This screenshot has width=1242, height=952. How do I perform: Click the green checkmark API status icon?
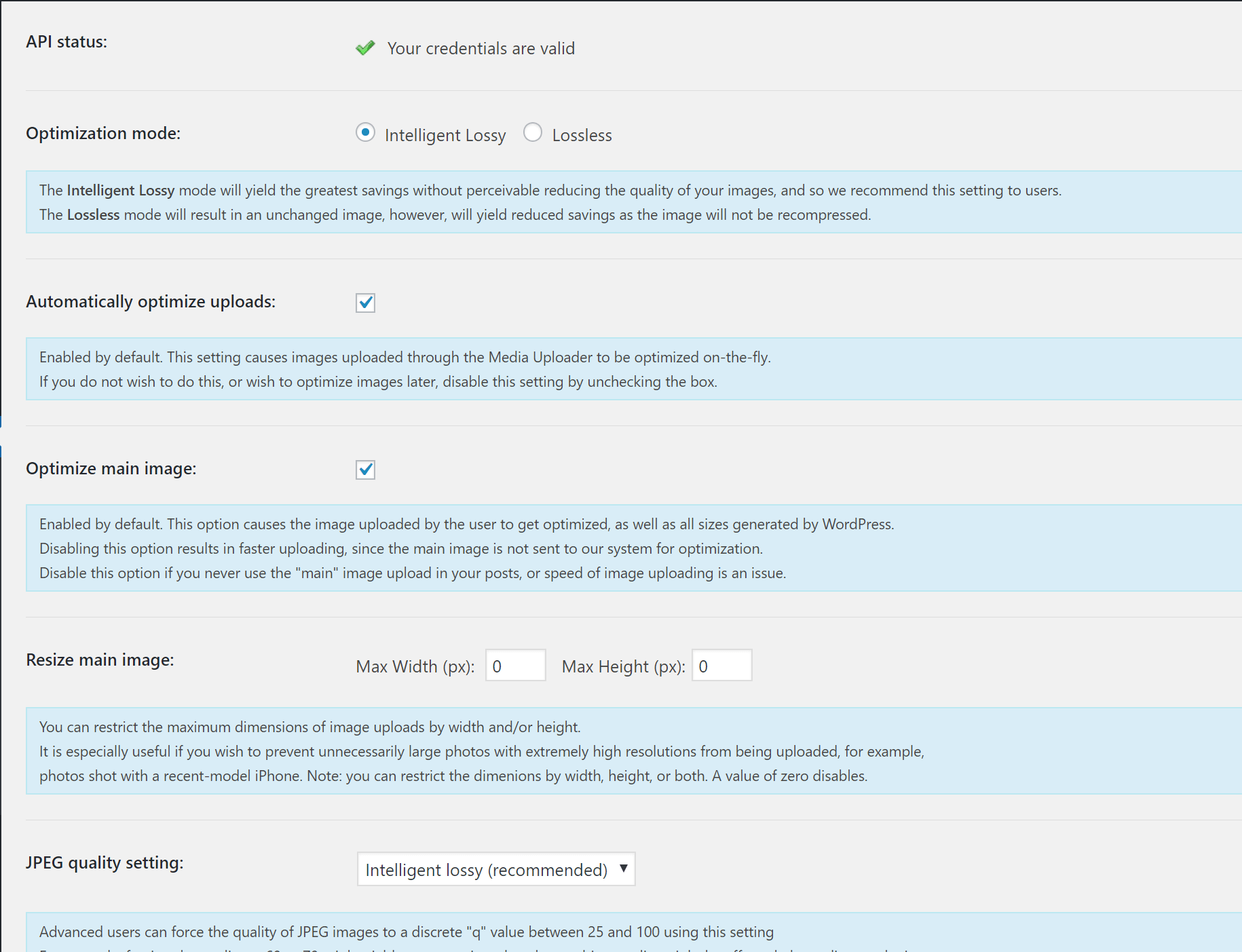click(365, 48)
